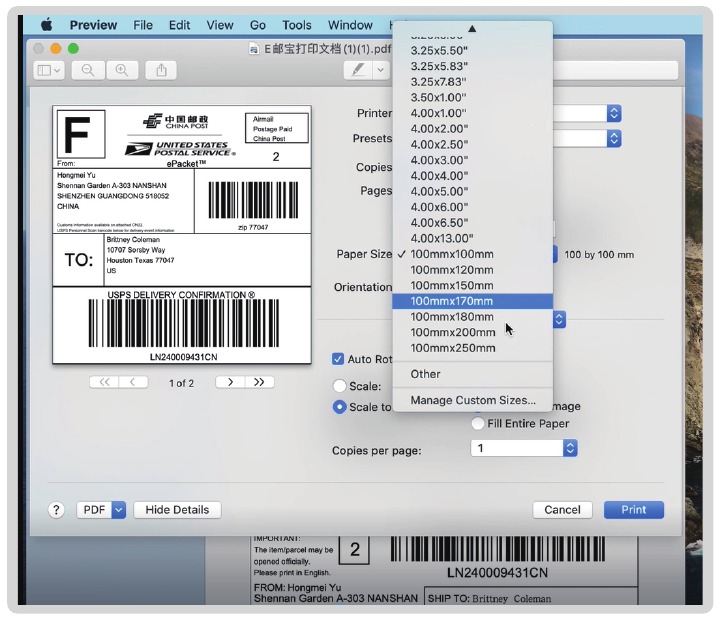Select Fill Entire Paper radio button
The image size is (724, 617).
pos(478,423)
